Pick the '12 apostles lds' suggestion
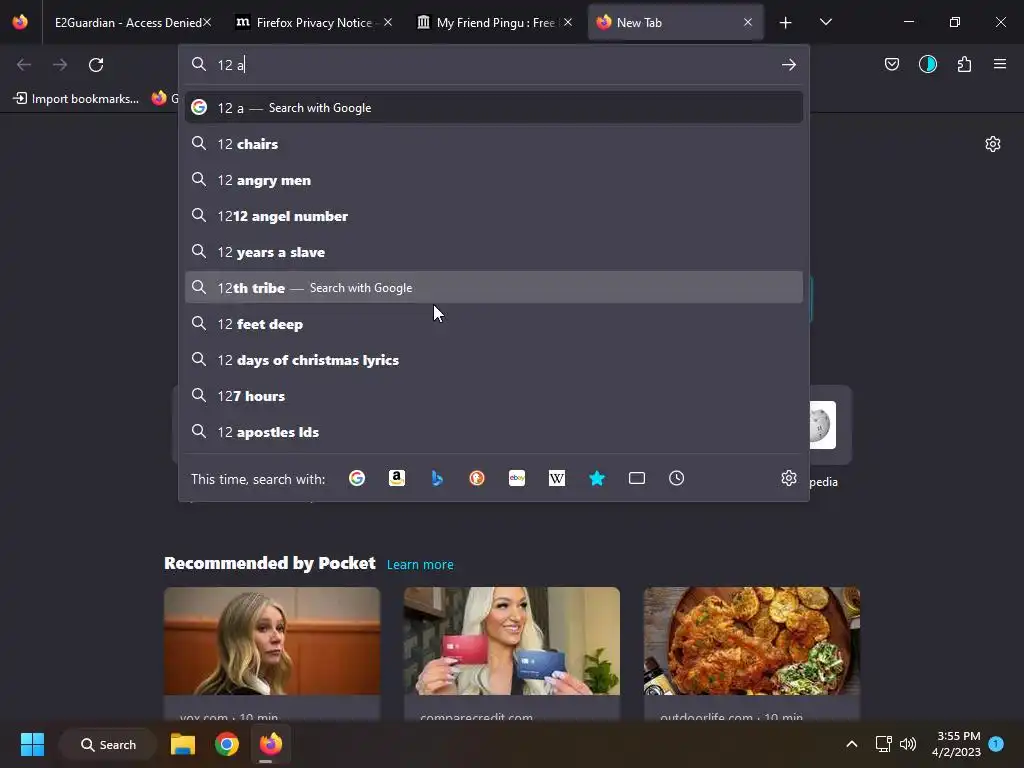 (x=494, y=431)
